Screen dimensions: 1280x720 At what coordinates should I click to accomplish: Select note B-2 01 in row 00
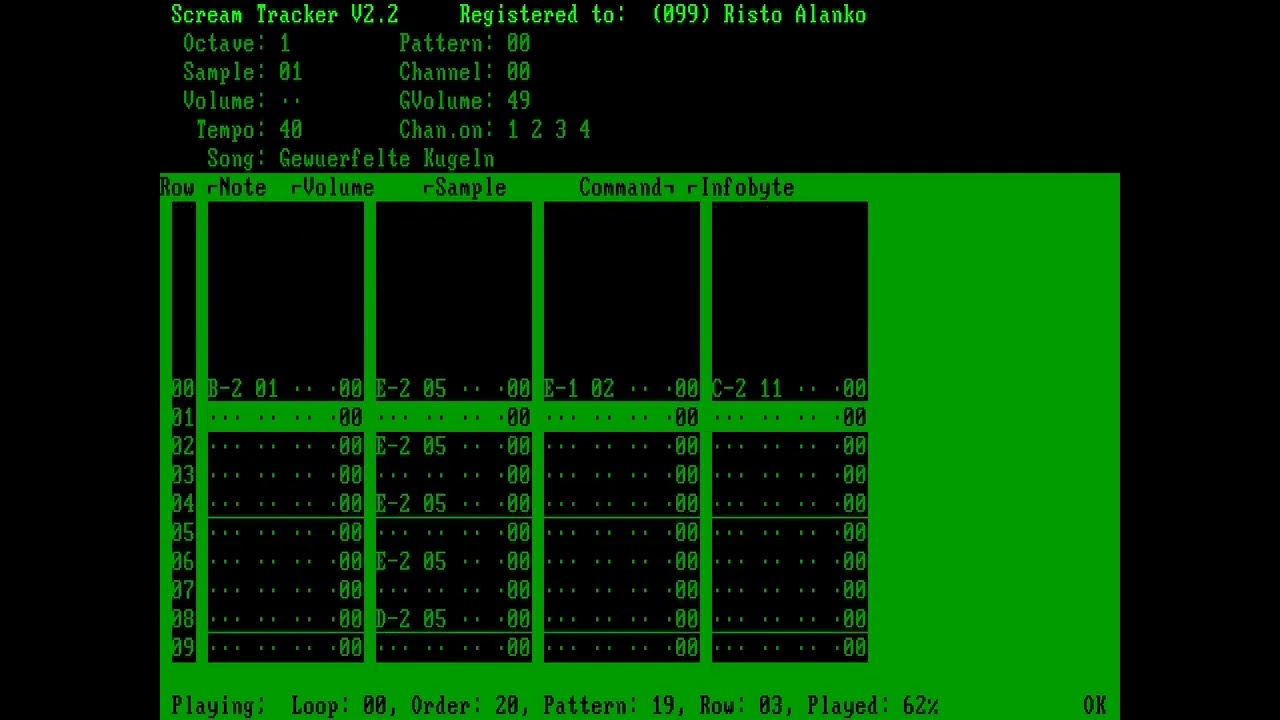243,388
